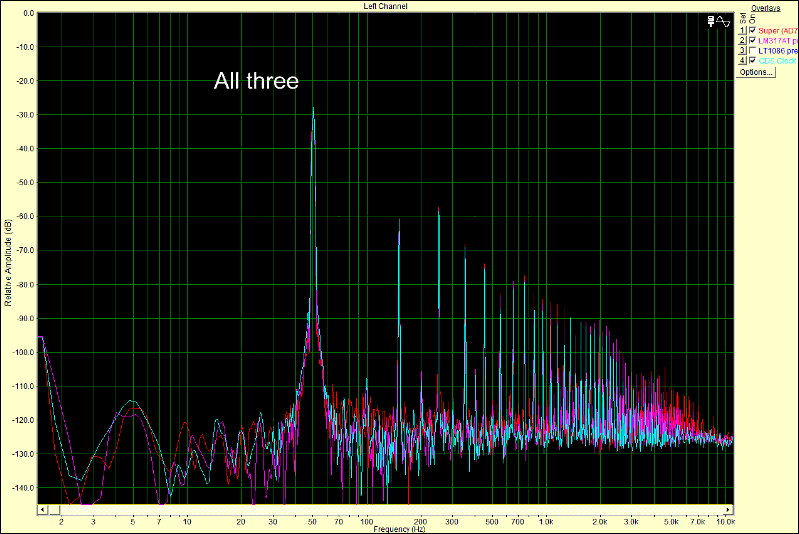Screen dimensions: 799x534
Task: Disable the Super (AD7 overlay checkbox
Action: click(752, 31)
